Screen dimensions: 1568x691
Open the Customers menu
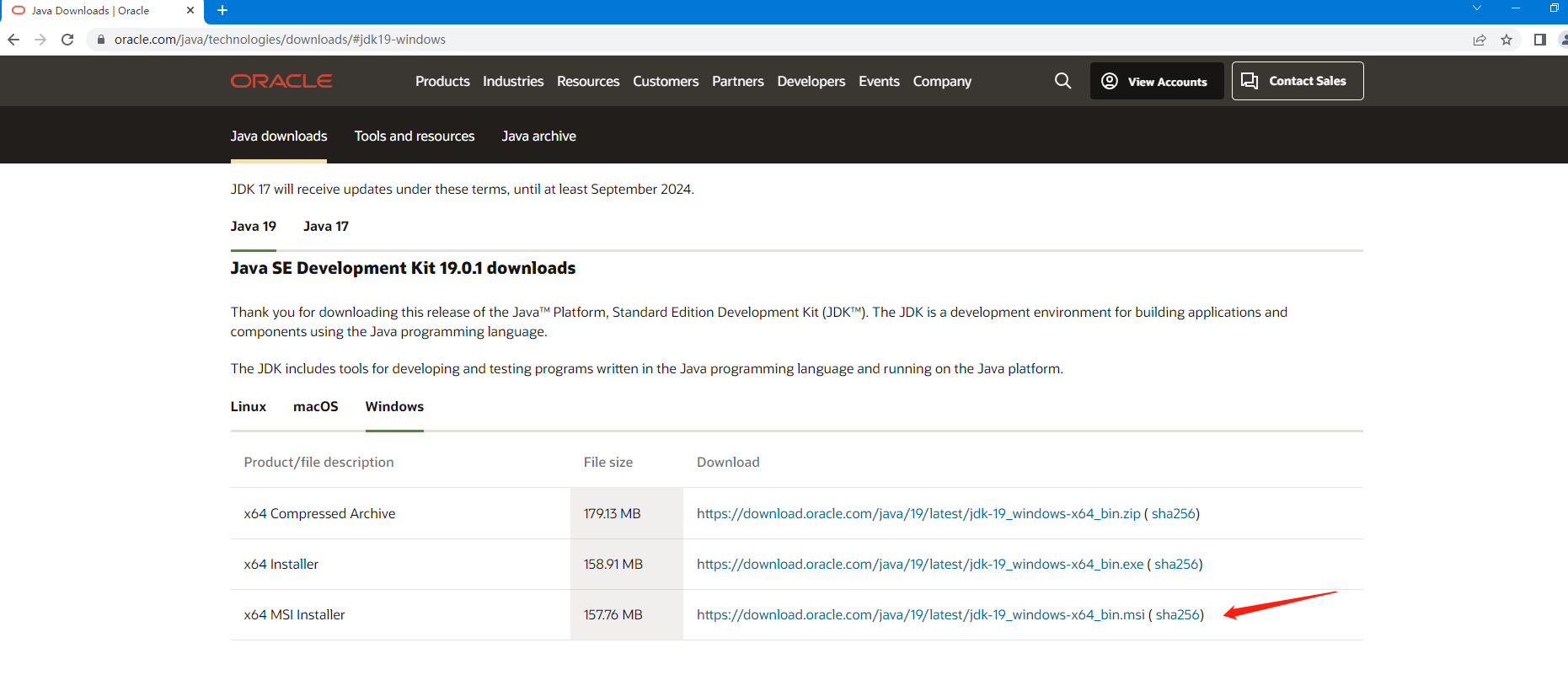[666, 81]
